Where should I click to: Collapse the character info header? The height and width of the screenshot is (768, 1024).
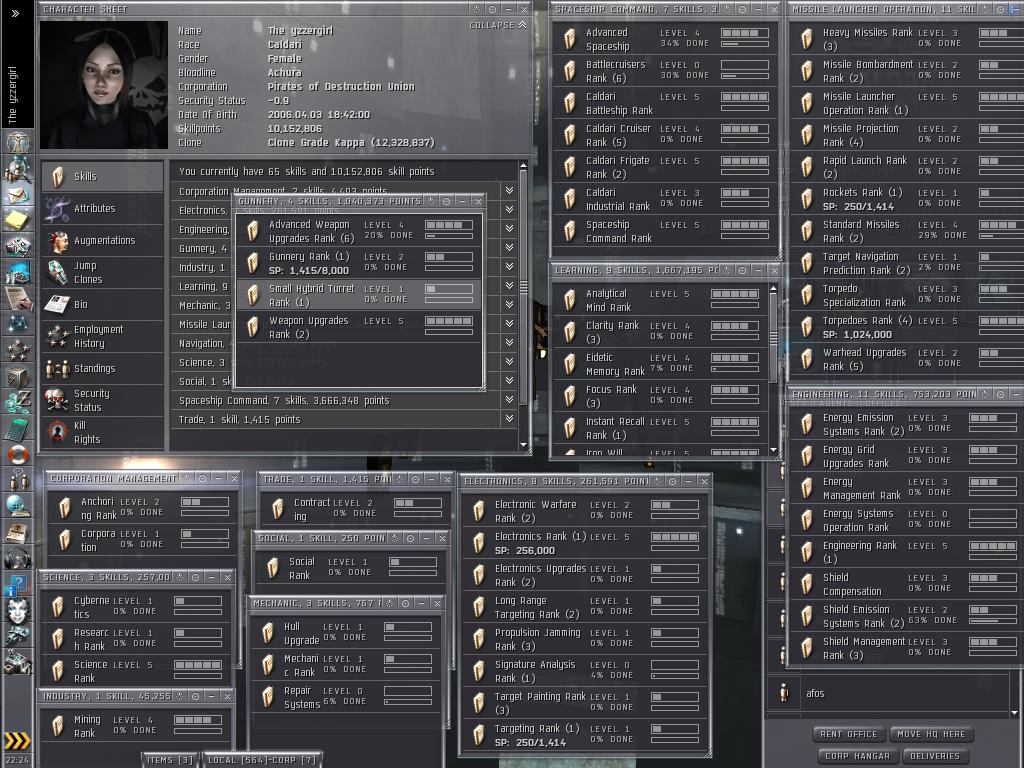[x=498, y=25]
